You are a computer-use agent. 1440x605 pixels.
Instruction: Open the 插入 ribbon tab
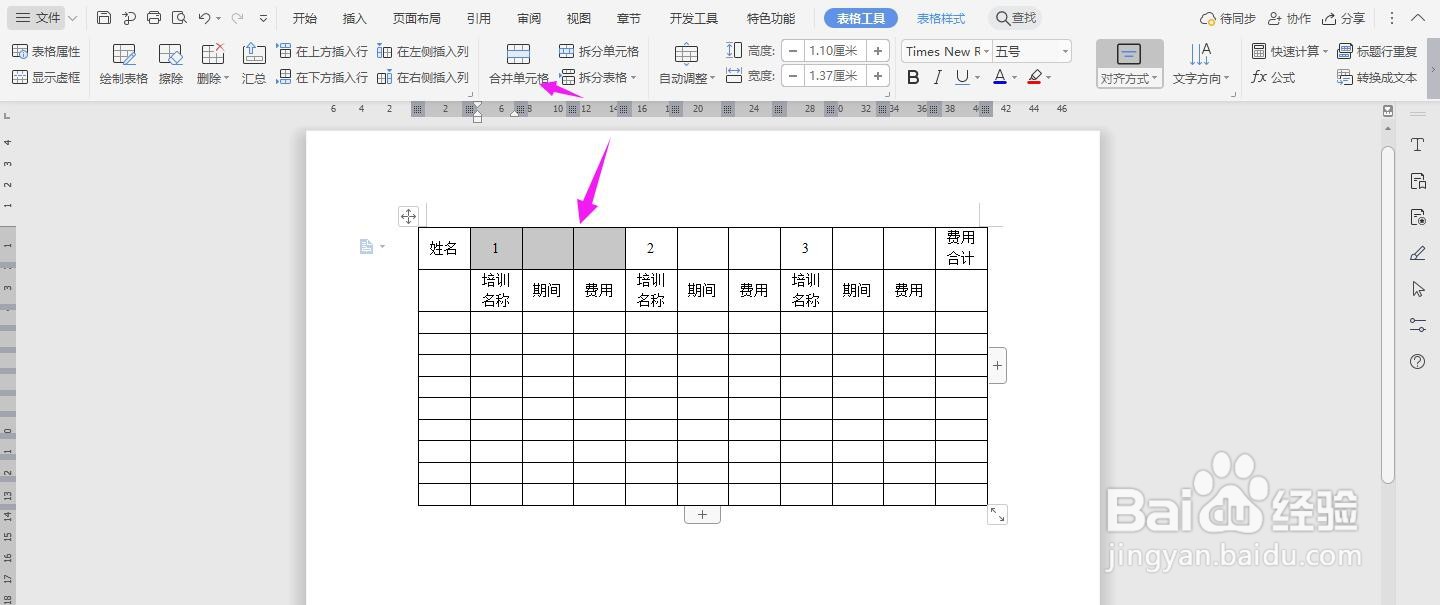[x=355, y=17]
